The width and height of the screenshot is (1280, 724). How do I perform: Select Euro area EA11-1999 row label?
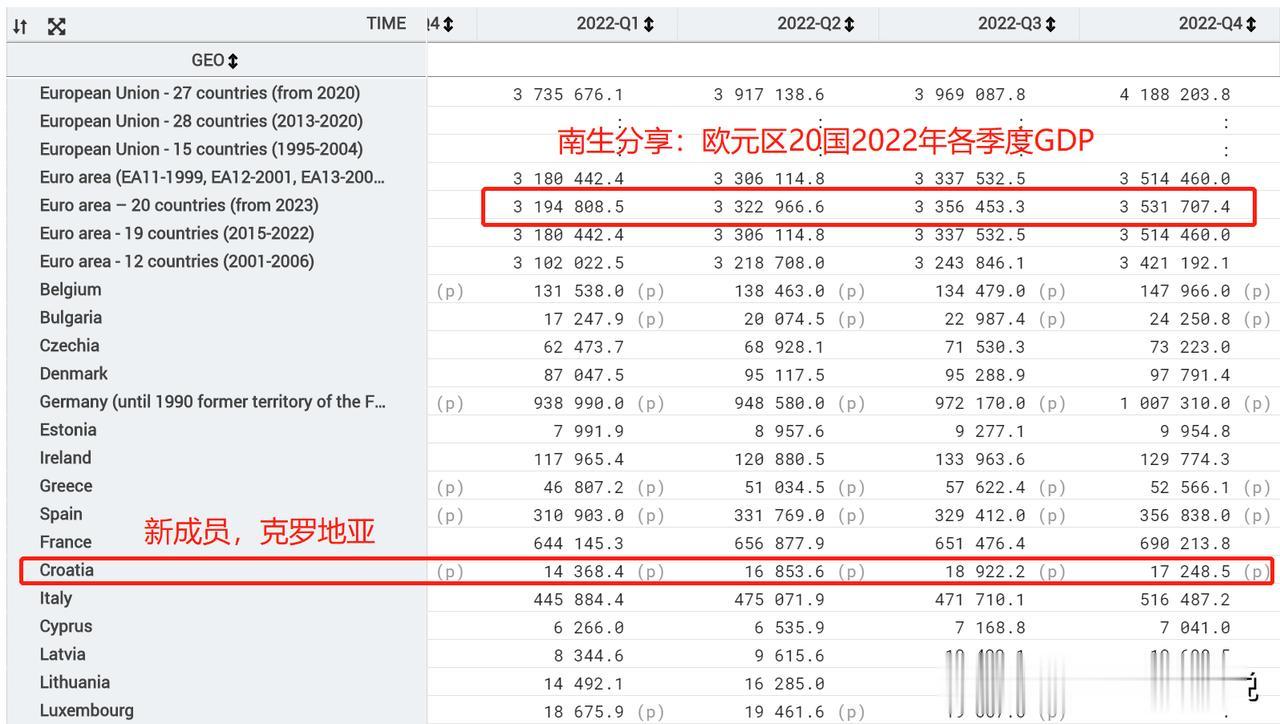[x=213, y=177]
